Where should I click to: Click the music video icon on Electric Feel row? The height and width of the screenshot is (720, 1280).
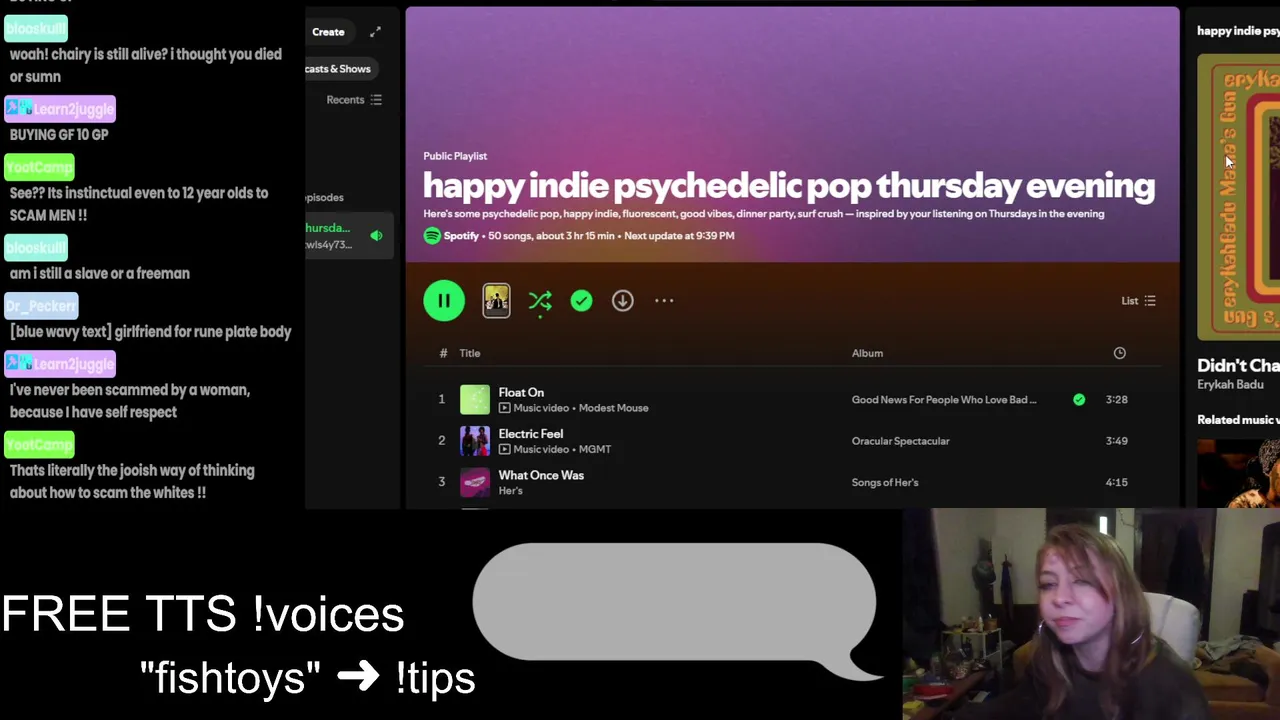tap(504, 449)
